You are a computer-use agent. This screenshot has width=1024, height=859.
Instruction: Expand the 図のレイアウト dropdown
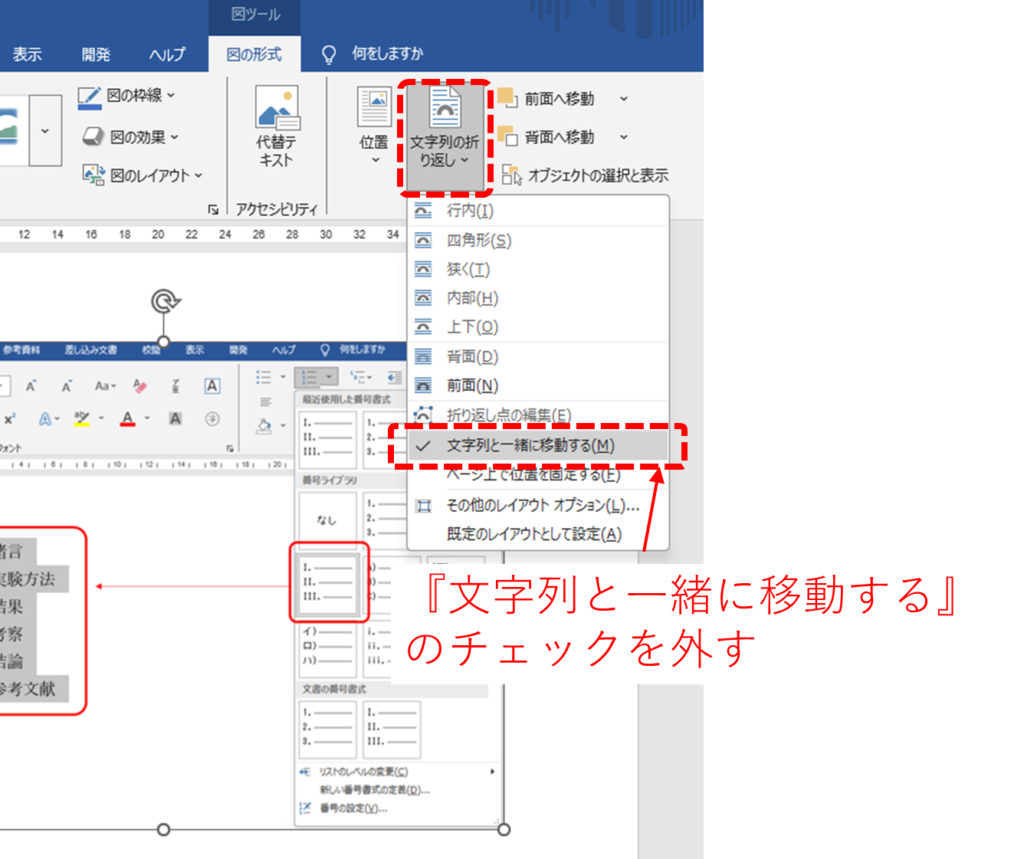(x=198, y=176)
